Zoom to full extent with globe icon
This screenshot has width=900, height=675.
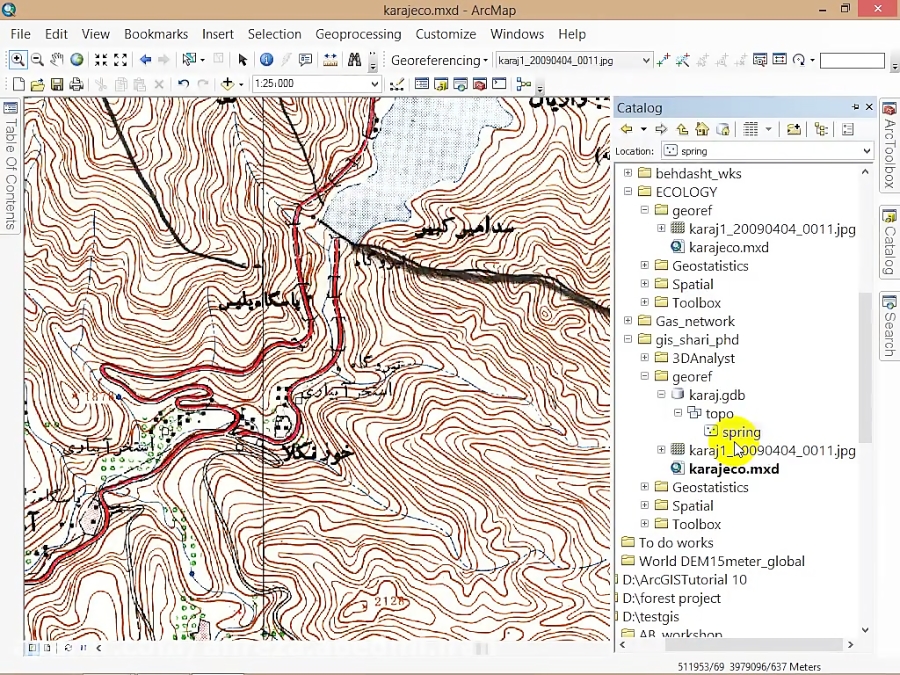coord(77,60)
